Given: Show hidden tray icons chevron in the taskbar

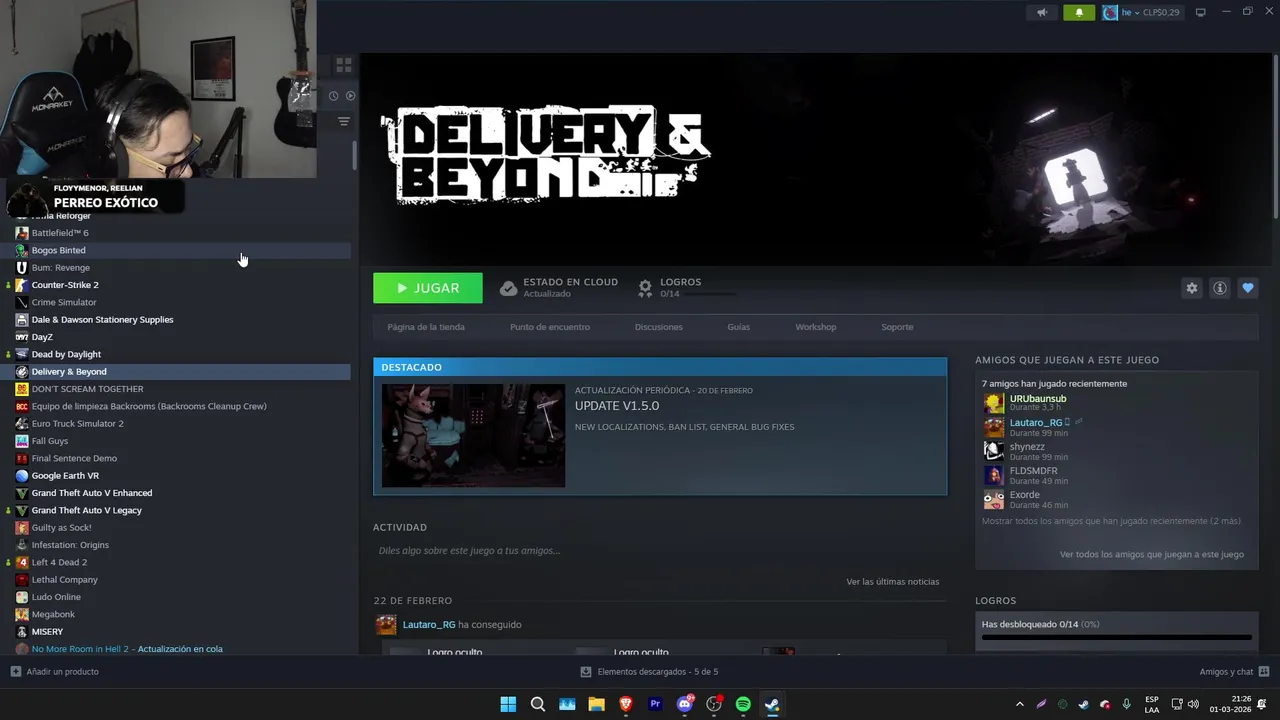Looking at the screenshot, I should [1020, 704].
